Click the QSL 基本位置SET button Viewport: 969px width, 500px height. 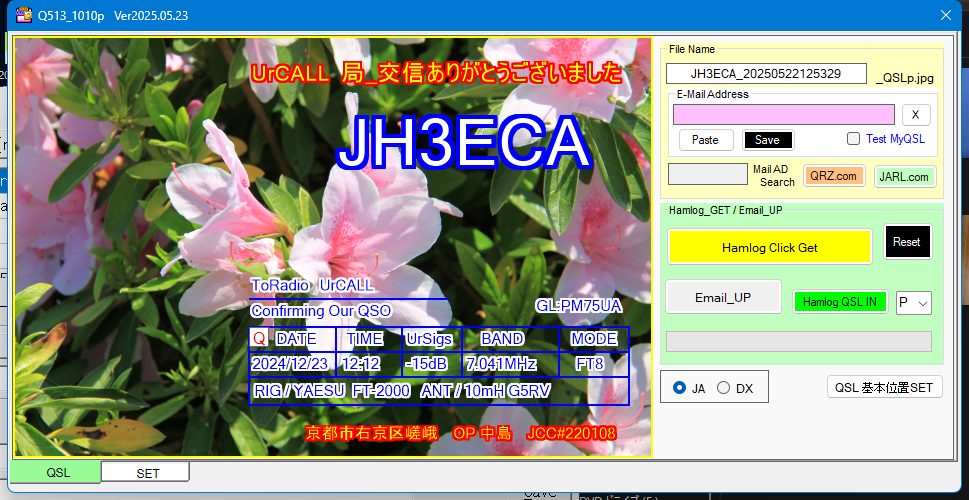click(884, 388)
